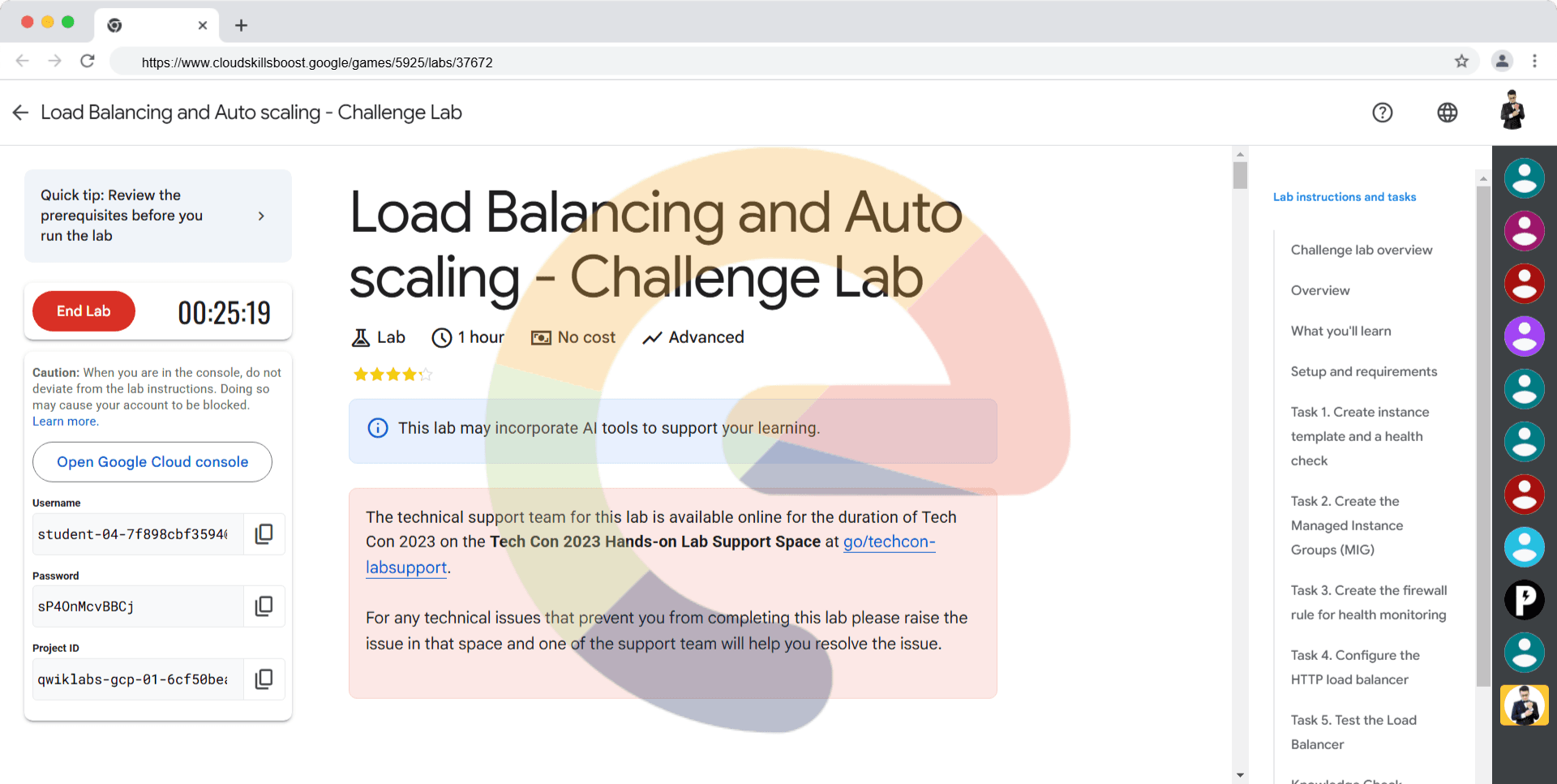Screen dimensions: 1557x784
Task: Go back using the lab title arrow
Action: (21, 113)
